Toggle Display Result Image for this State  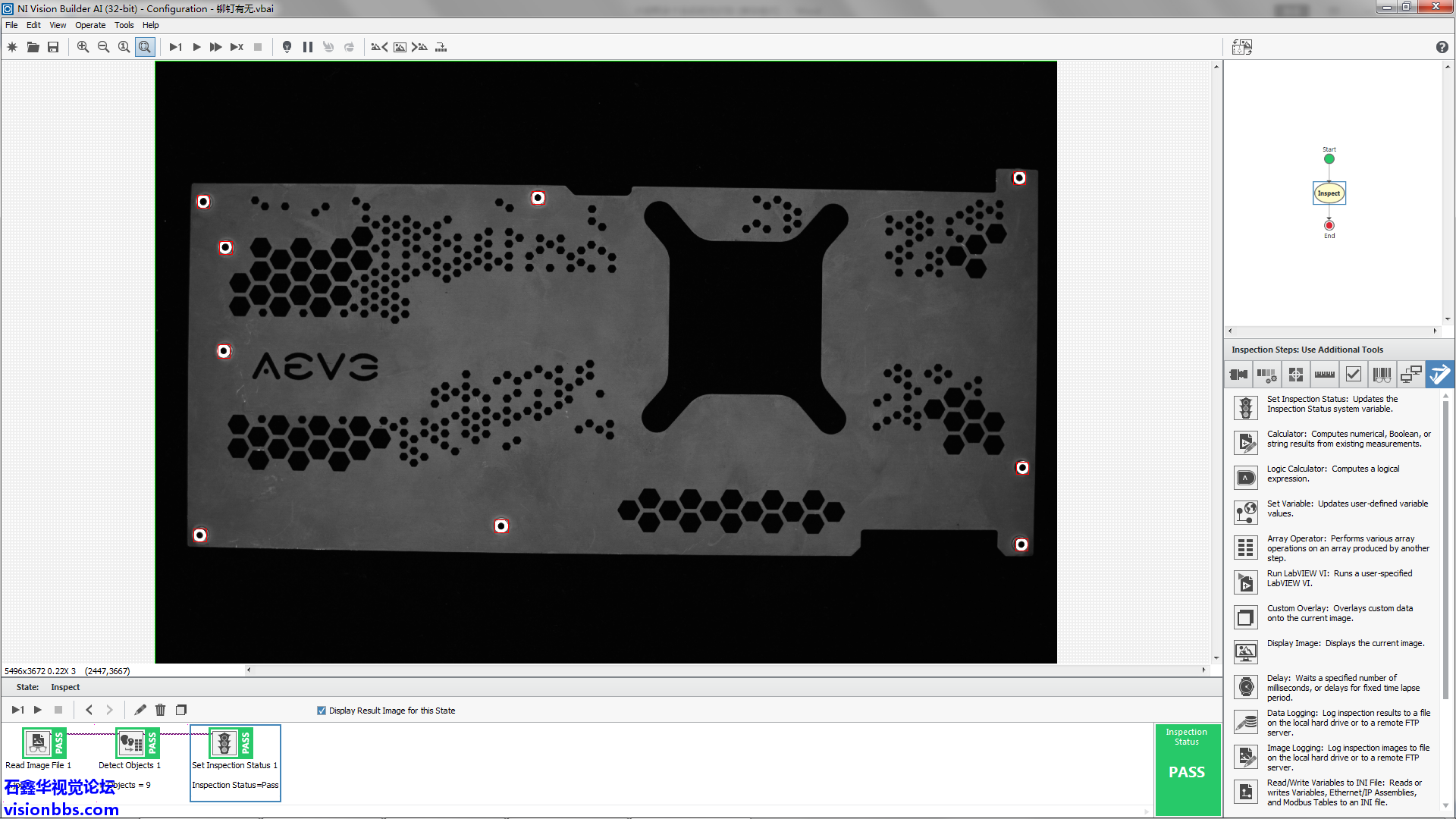click(x=322, y=711)
